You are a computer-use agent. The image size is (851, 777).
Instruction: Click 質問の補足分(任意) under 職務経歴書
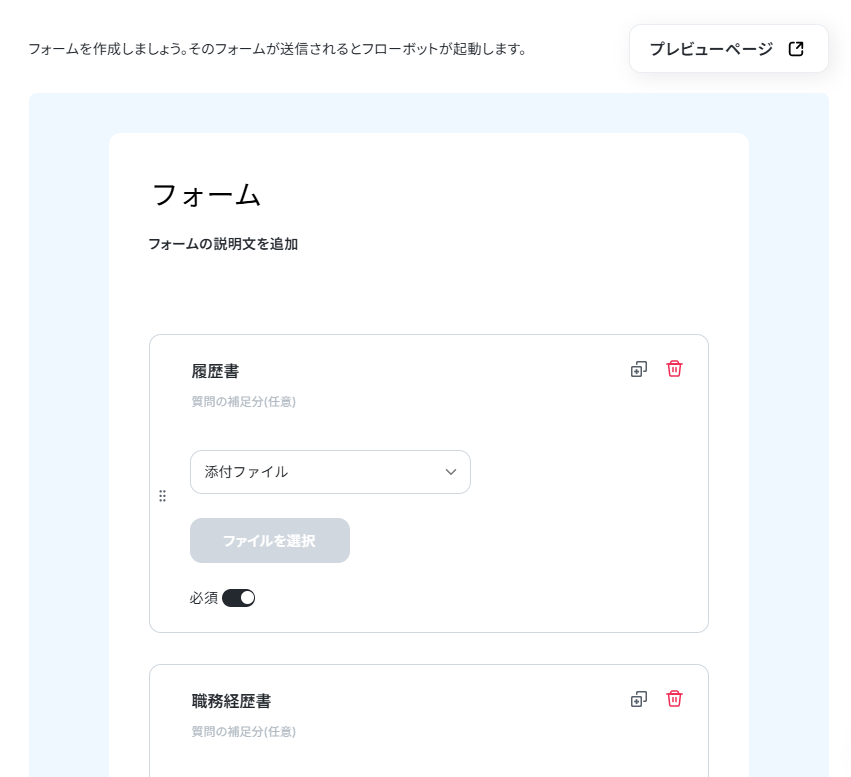tap(244, 732)
